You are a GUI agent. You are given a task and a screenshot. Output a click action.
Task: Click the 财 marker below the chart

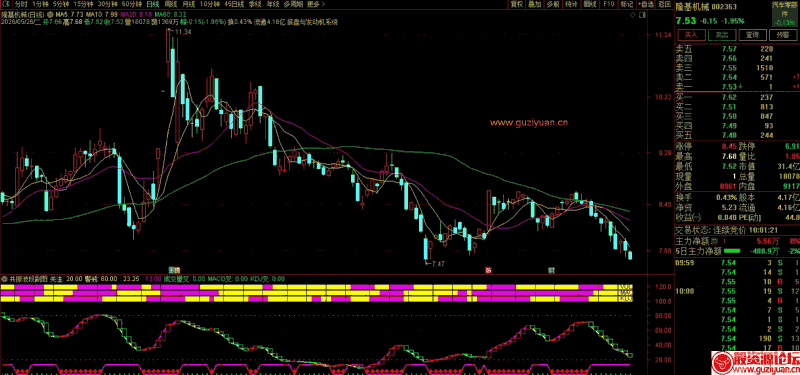(x=551, y=269)
